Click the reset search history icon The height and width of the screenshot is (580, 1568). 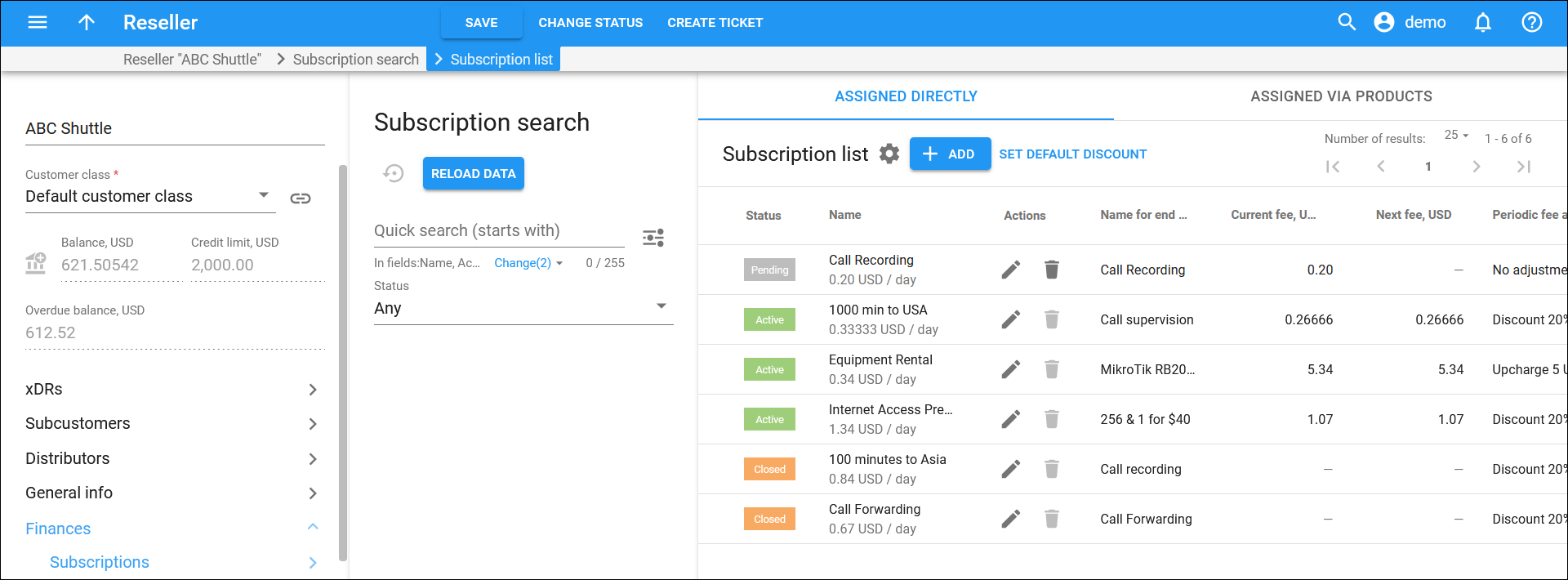(394, 173)
